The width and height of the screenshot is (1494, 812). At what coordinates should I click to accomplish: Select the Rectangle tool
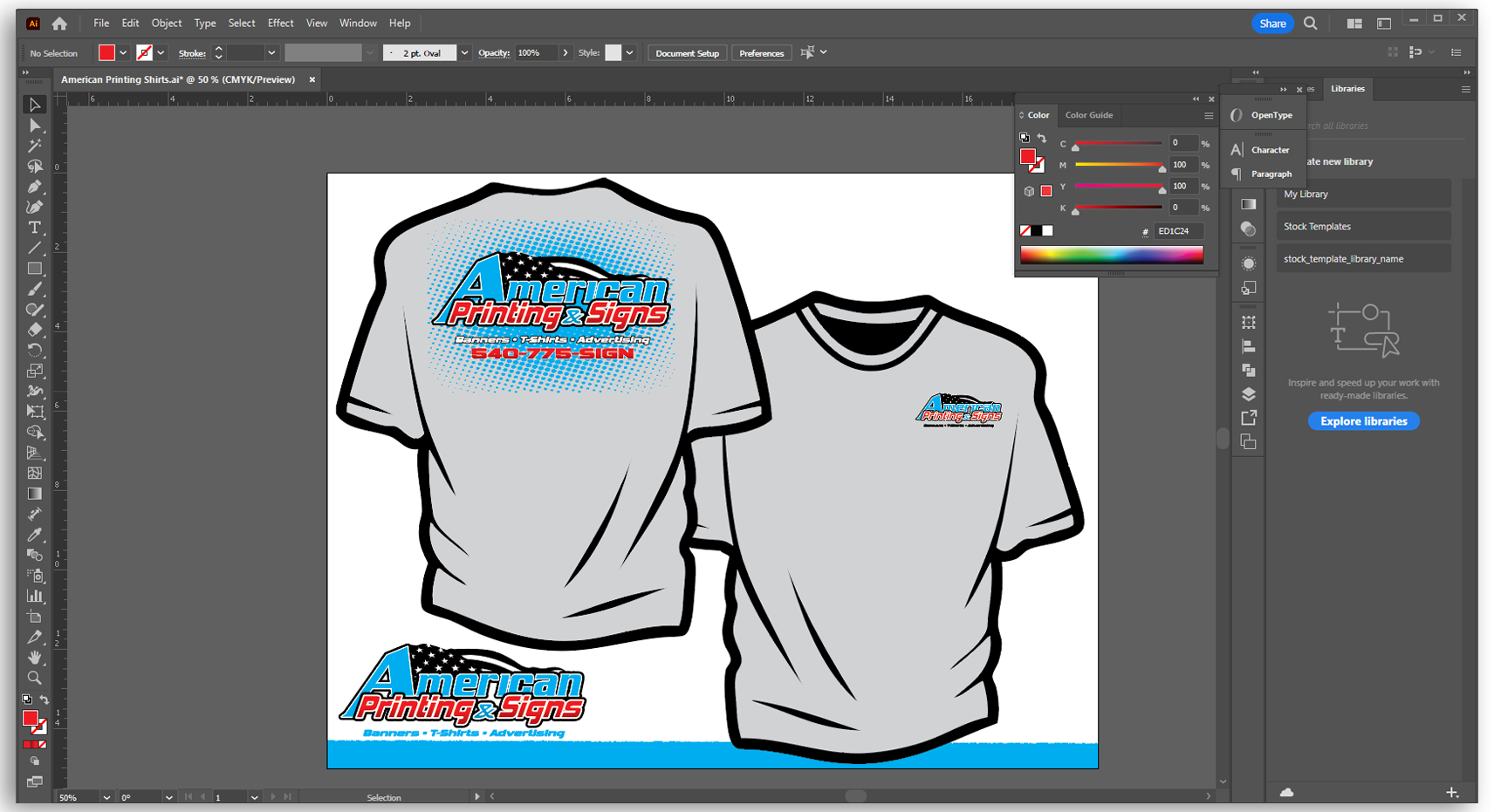pos(35,268)
